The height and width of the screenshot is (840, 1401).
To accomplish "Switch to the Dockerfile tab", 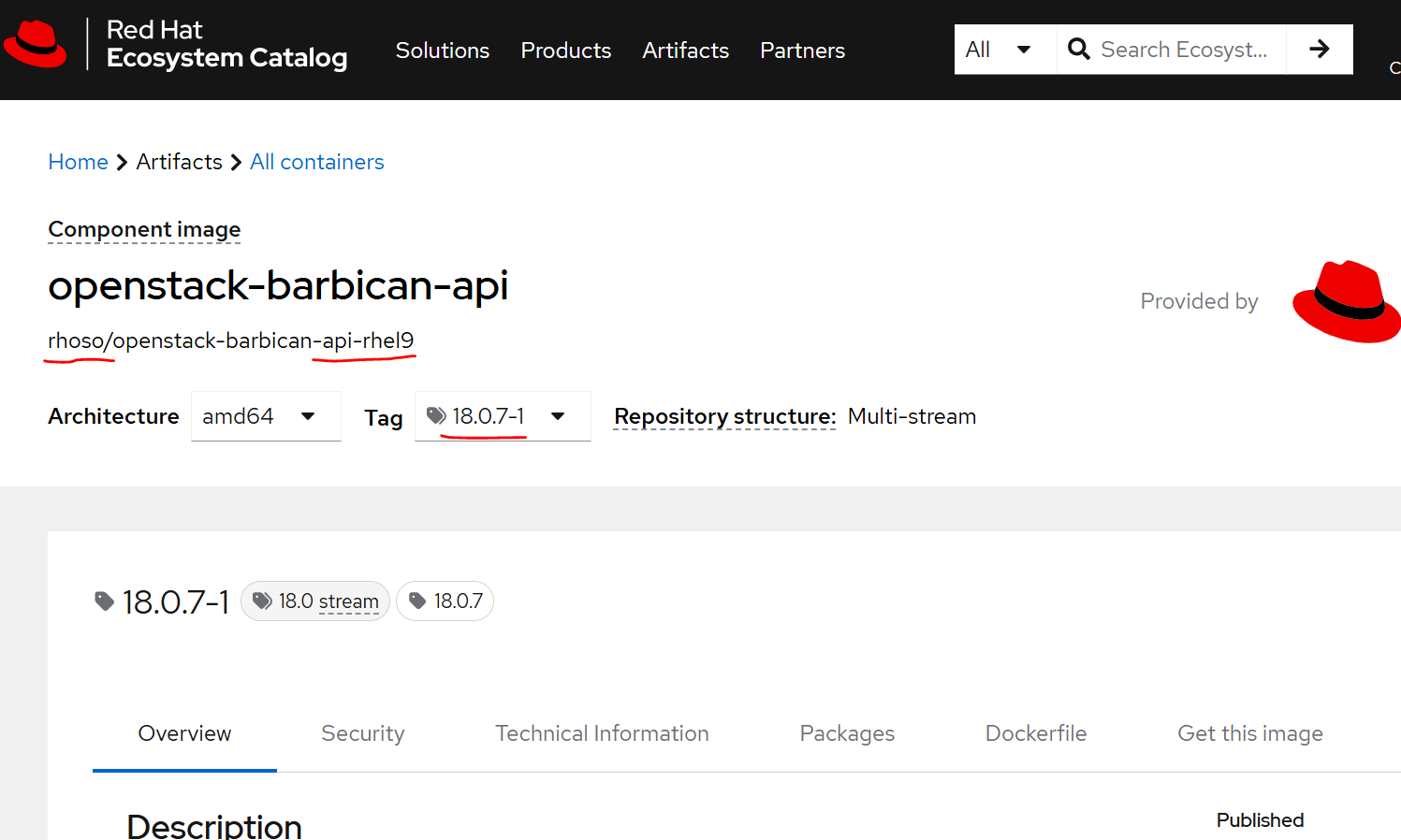I will [1035, 733].
